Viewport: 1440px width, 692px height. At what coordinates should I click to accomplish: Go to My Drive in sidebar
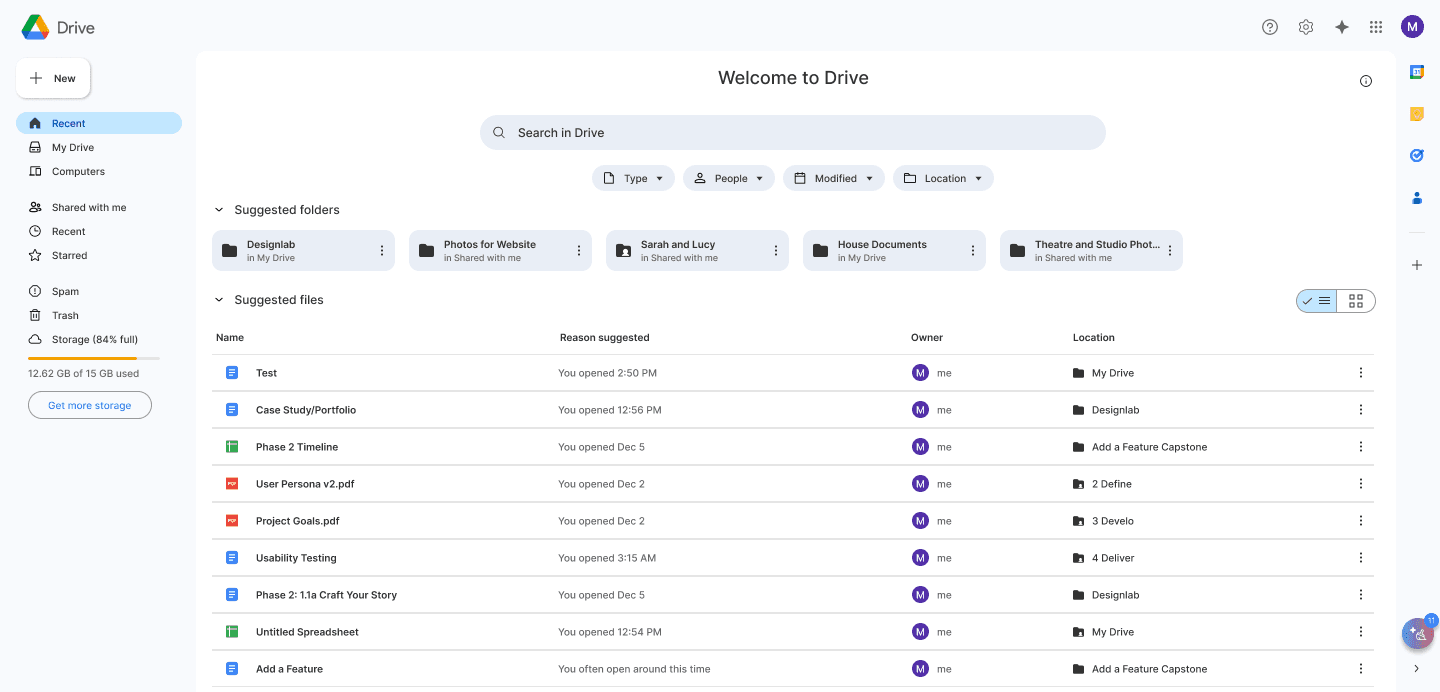pos(73,147)
